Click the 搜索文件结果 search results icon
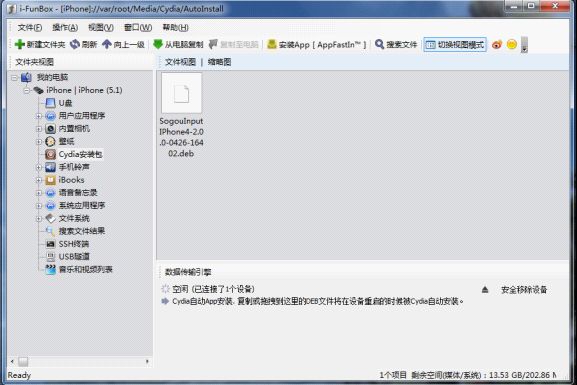The image size is (577, 385). 50,231
